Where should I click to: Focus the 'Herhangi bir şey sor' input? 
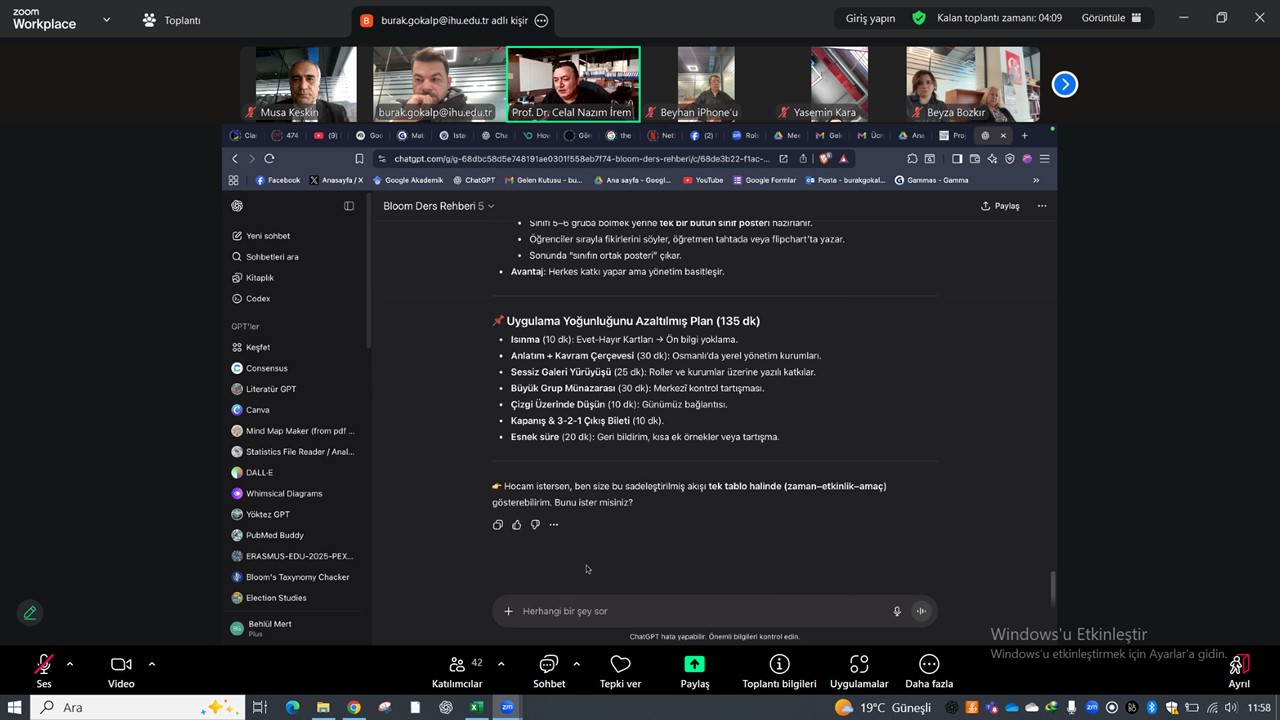[x=703, y=611]
